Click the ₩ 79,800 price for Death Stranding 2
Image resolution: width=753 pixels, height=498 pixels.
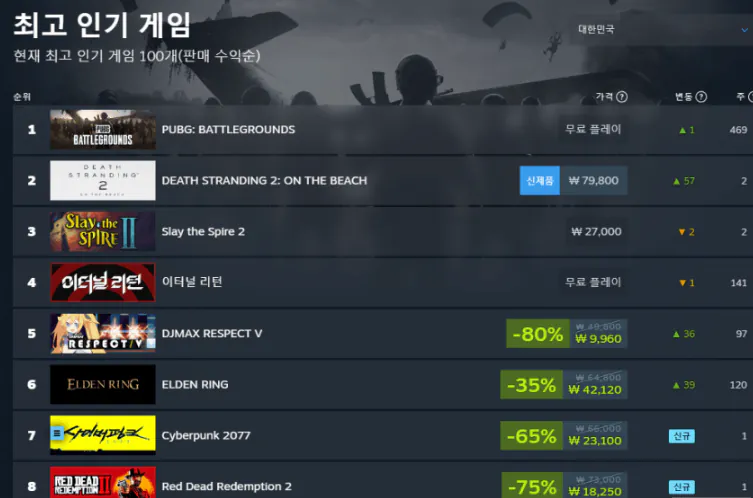pyautogui.click(x=594, y=181)
